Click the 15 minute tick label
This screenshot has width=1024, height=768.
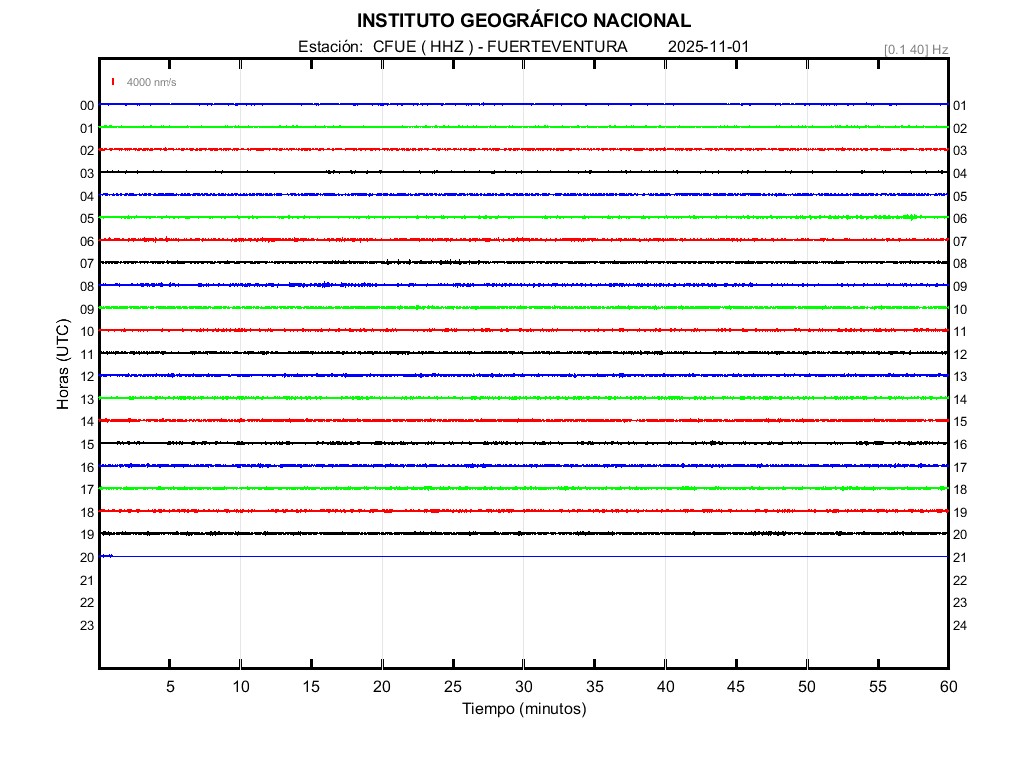311,686
